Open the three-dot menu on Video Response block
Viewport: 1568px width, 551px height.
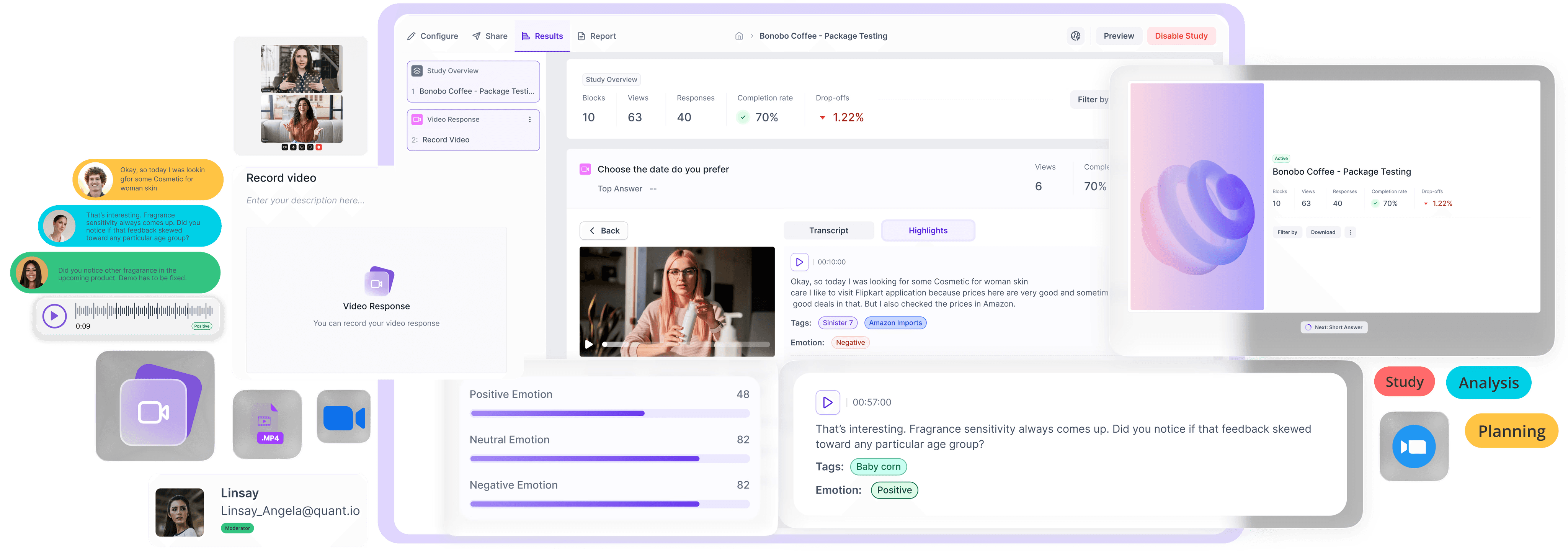[x=529, y=119]
